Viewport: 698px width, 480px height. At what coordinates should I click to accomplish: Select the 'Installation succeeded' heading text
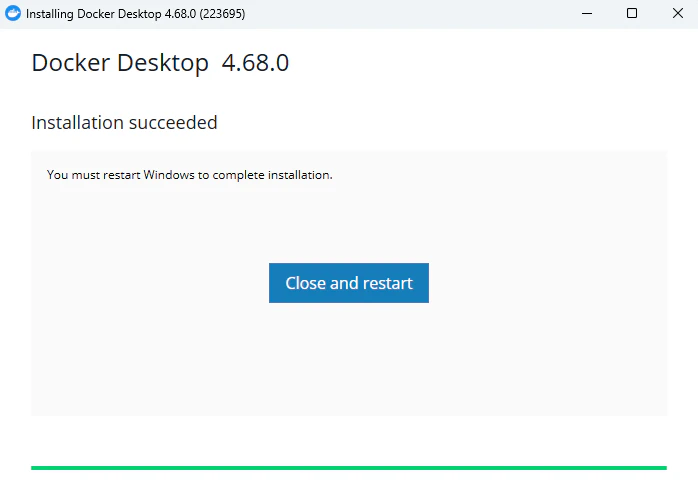pyautogui.click(x=124, y=122)
